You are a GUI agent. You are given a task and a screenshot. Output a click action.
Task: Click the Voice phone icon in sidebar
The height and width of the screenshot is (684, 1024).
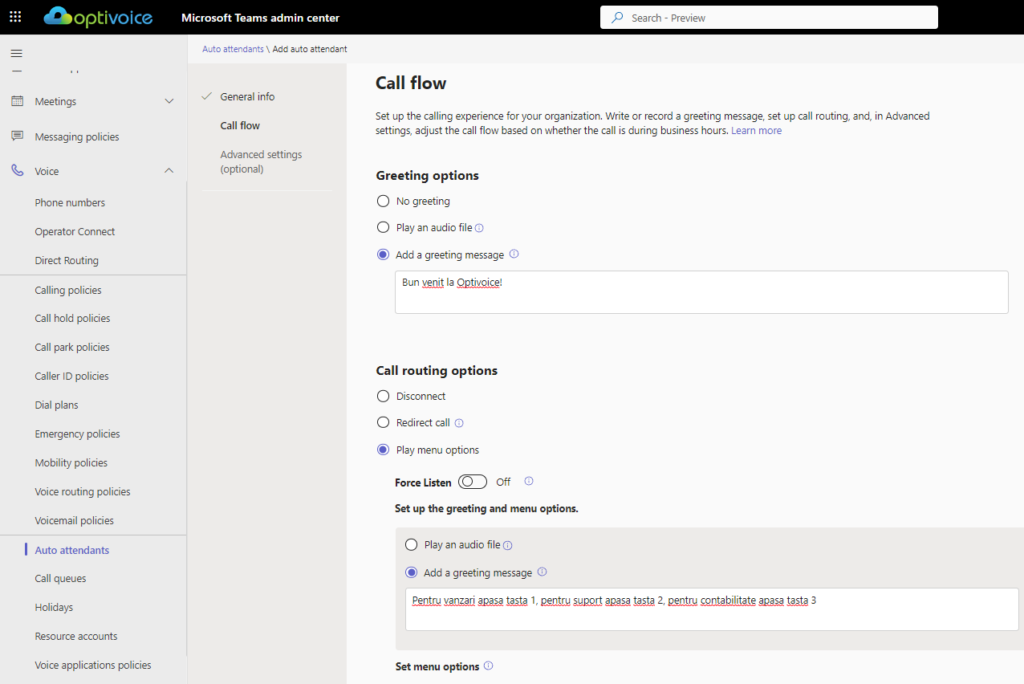(x=17, y=171)
